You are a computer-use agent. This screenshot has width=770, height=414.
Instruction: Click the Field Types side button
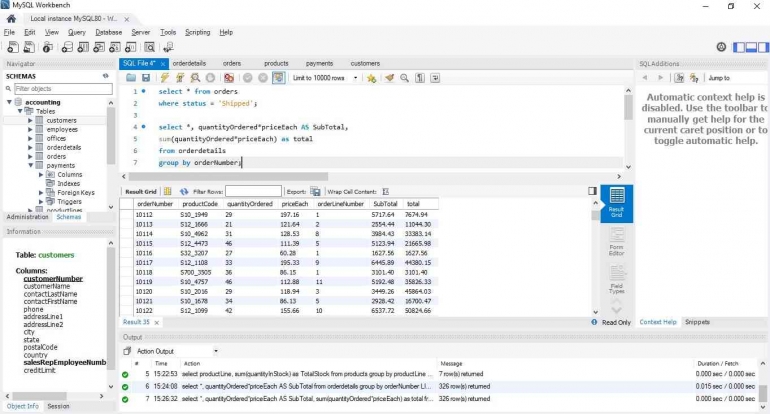click(x=617, y=279)
